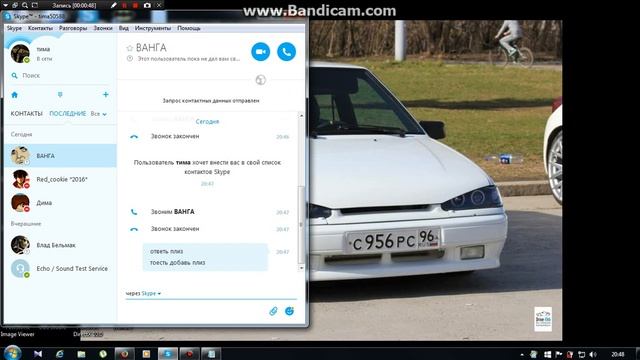This screenshot has width=640, height=360.
Task: Click the volume speaker icon in tray
Action: coord(593,354)
